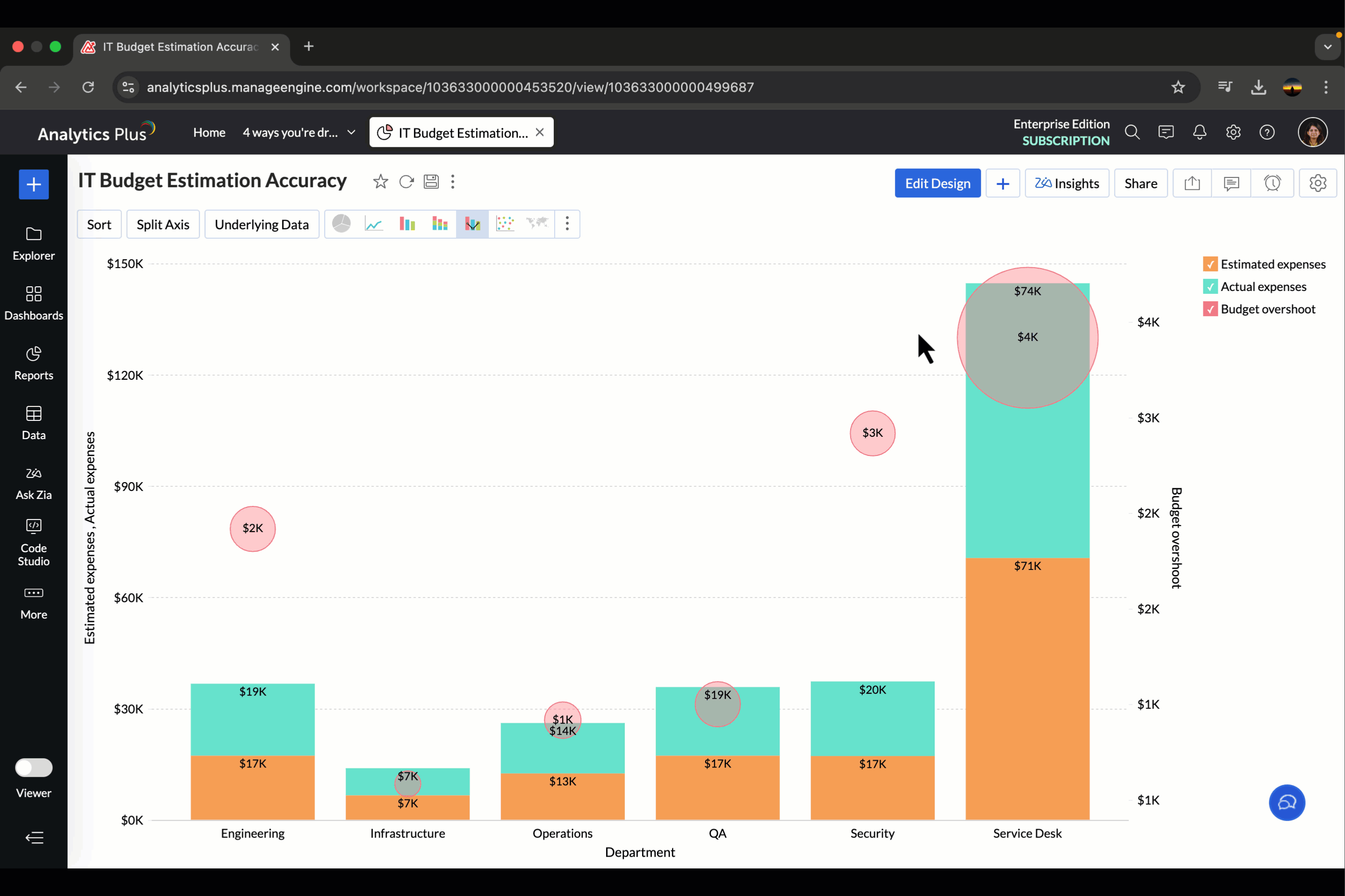Viewport: 1345px width, 896px height.
Task: Choose the scatter plot chart icon
Action: click(505, 224)
